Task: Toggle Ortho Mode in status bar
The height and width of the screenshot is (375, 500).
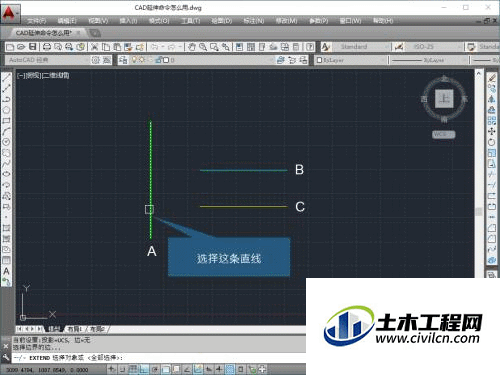Action: click(x=144, y=369)
